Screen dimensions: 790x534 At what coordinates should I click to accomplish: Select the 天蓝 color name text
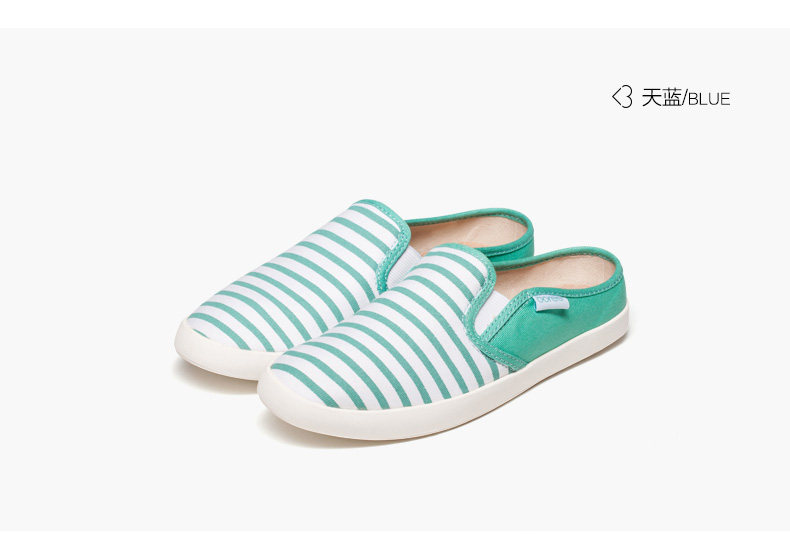(x=661, y=97)
